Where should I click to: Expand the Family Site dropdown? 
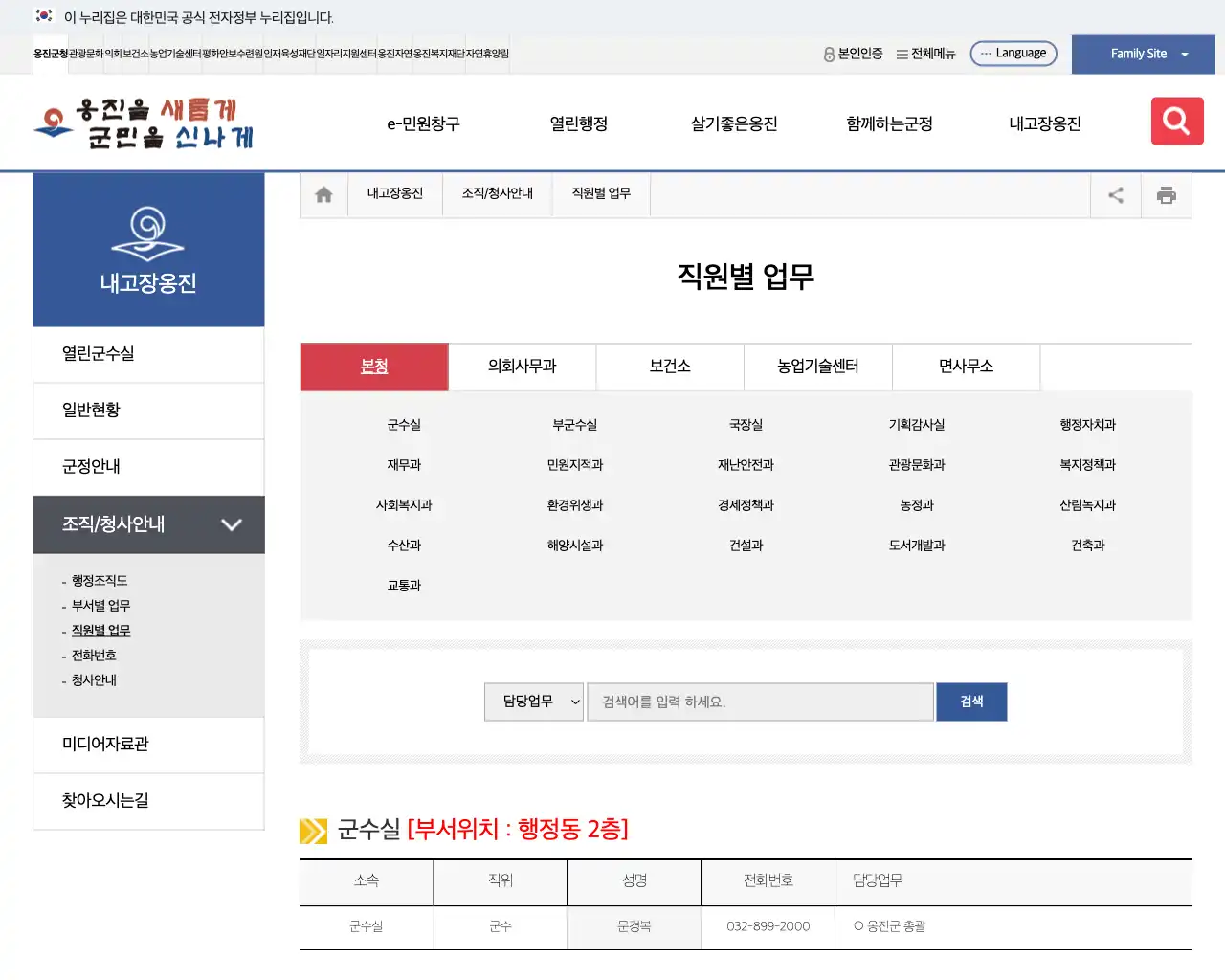1143,54
